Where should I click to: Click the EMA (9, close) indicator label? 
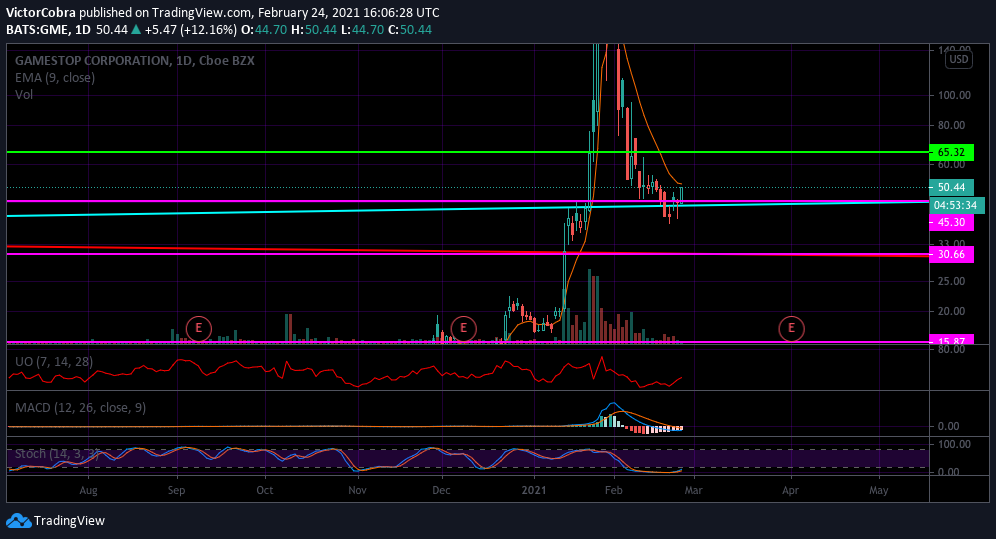click(55, 77)
